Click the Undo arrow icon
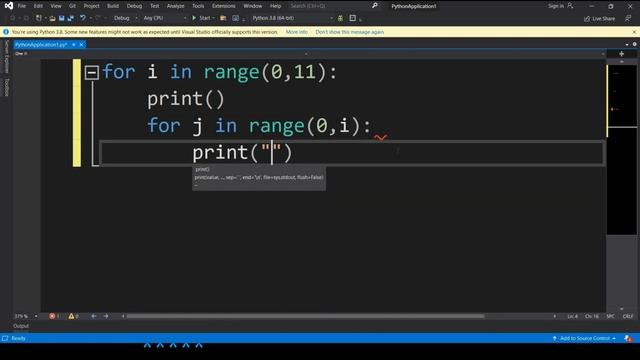Viewport: 640px width, 360px height. [x=82, y=18]
